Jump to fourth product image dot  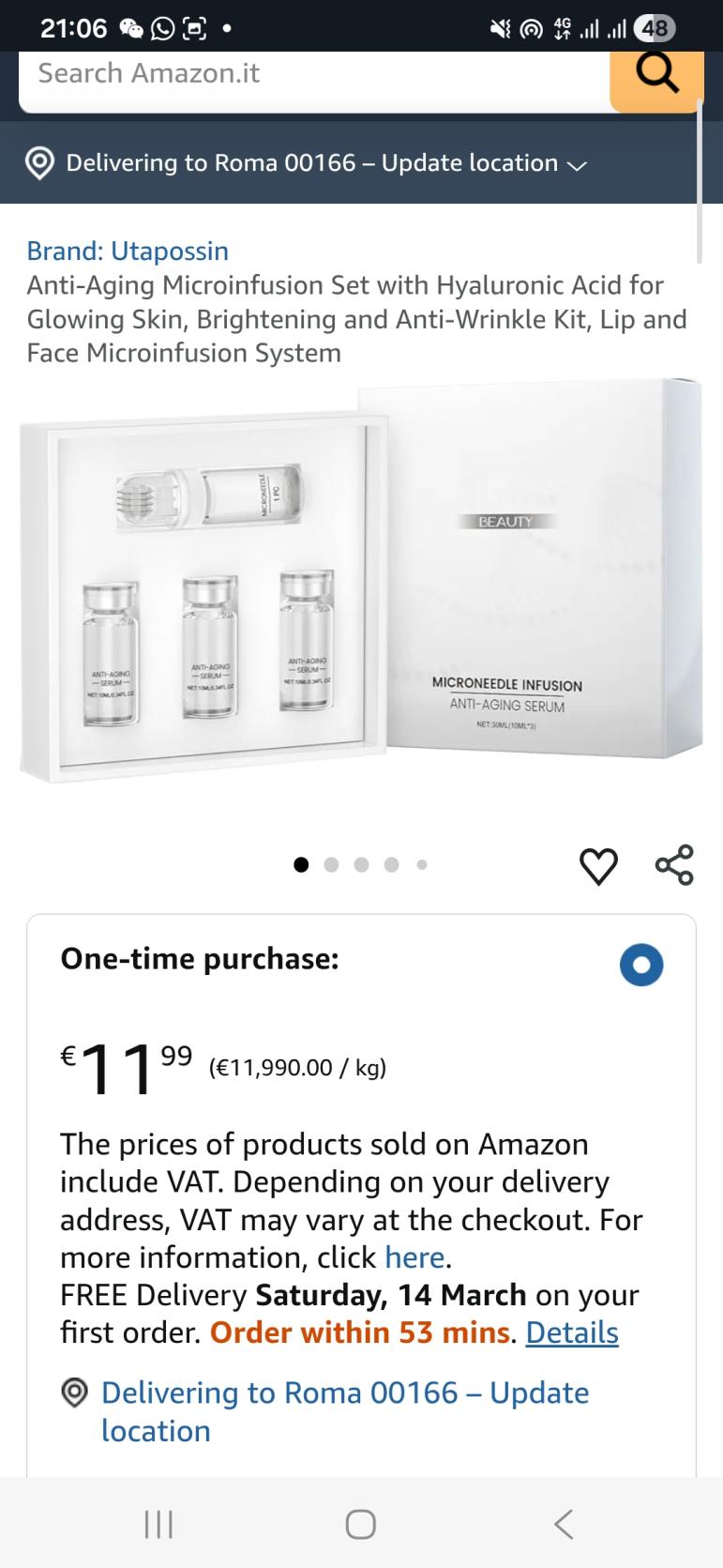(x=391, y=865)
